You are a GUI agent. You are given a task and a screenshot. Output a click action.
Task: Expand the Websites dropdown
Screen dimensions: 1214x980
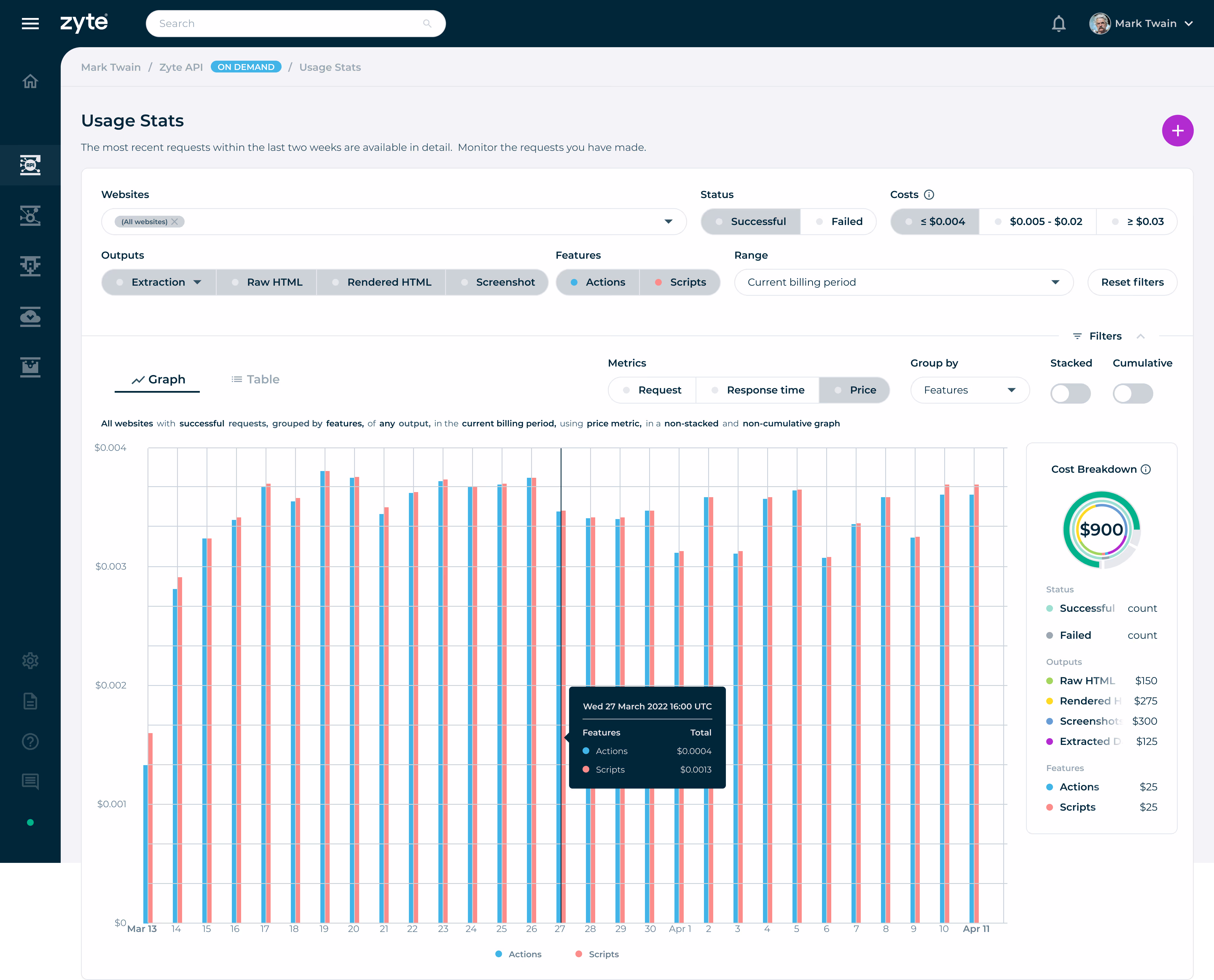[x=668, y=222]
